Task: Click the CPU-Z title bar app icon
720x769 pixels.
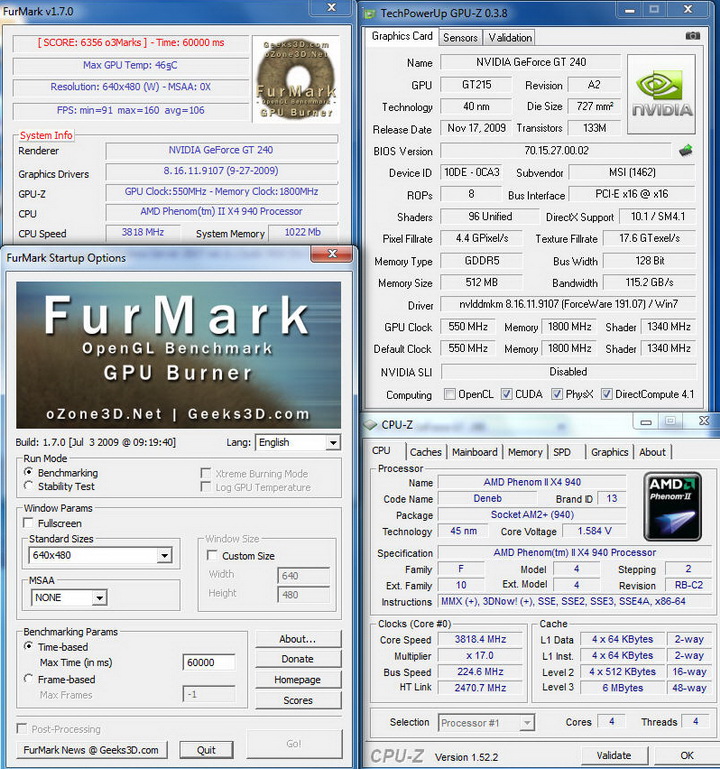Action: [x=370, y=424]
